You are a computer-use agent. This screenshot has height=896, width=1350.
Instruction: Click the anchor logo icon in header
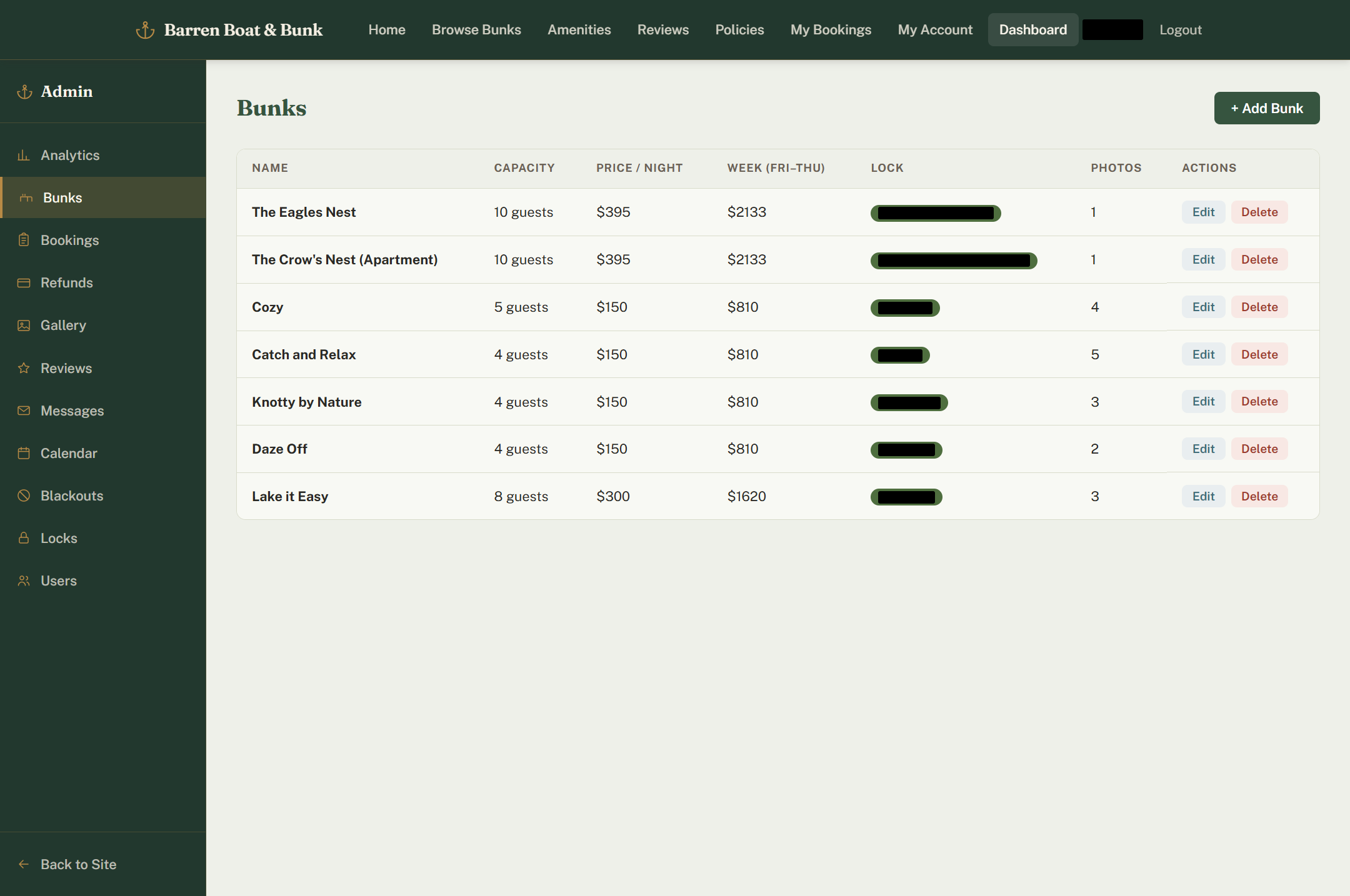tap(145, 30)
